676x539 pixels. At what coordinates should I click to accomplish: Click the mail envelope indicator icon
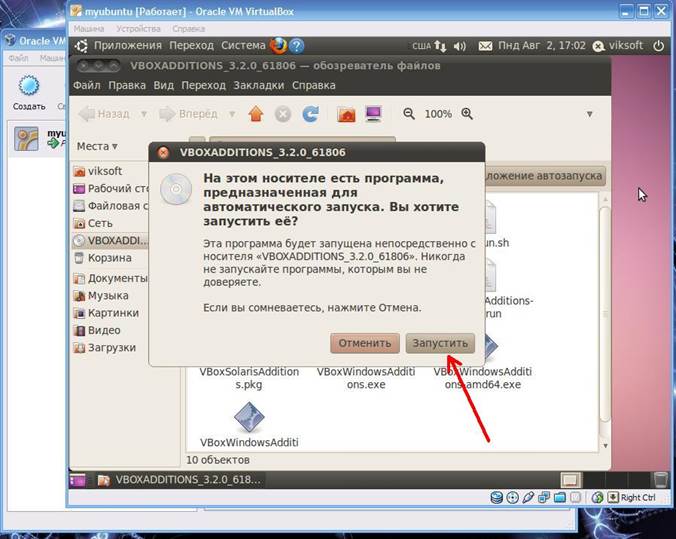485,46
